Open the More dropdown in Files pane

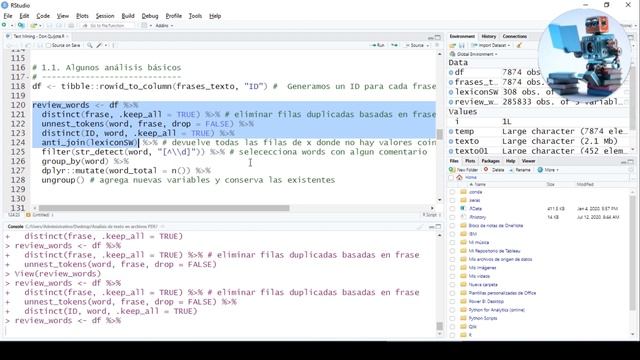tap(548, 170)
